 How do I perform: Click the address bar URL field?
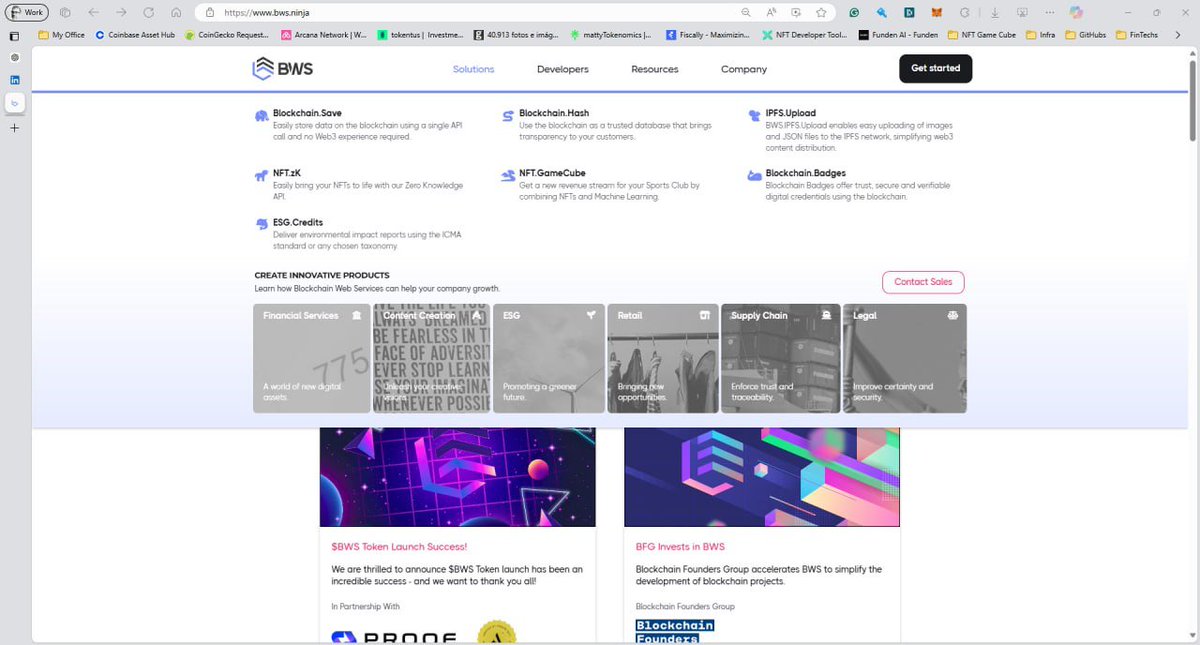pyautogui.click(x=515, y=12)
